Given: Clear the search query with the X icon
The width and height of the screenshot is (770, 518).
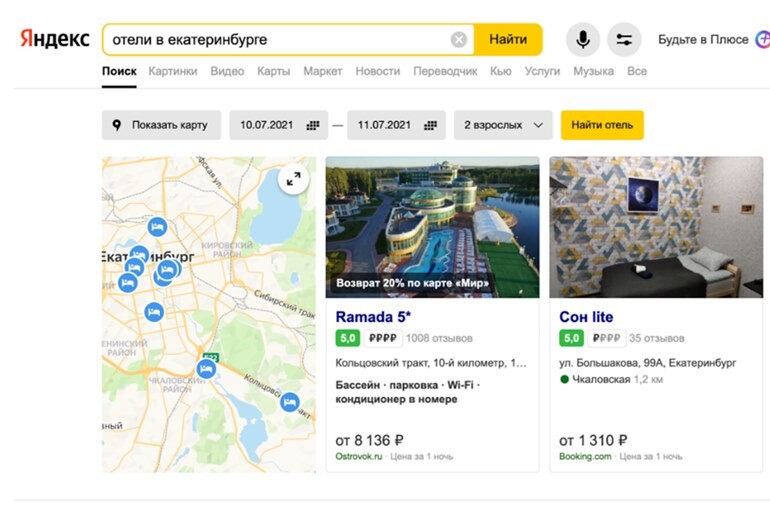Looking at the screenshot, I should pos(459,40).
